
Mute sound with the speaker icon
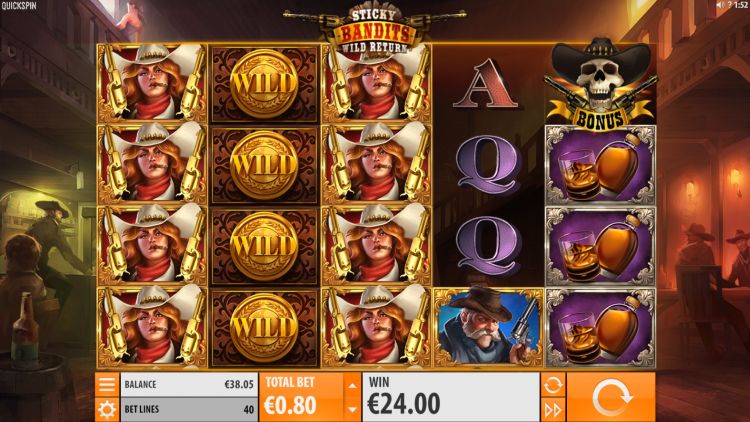(720, 5)
